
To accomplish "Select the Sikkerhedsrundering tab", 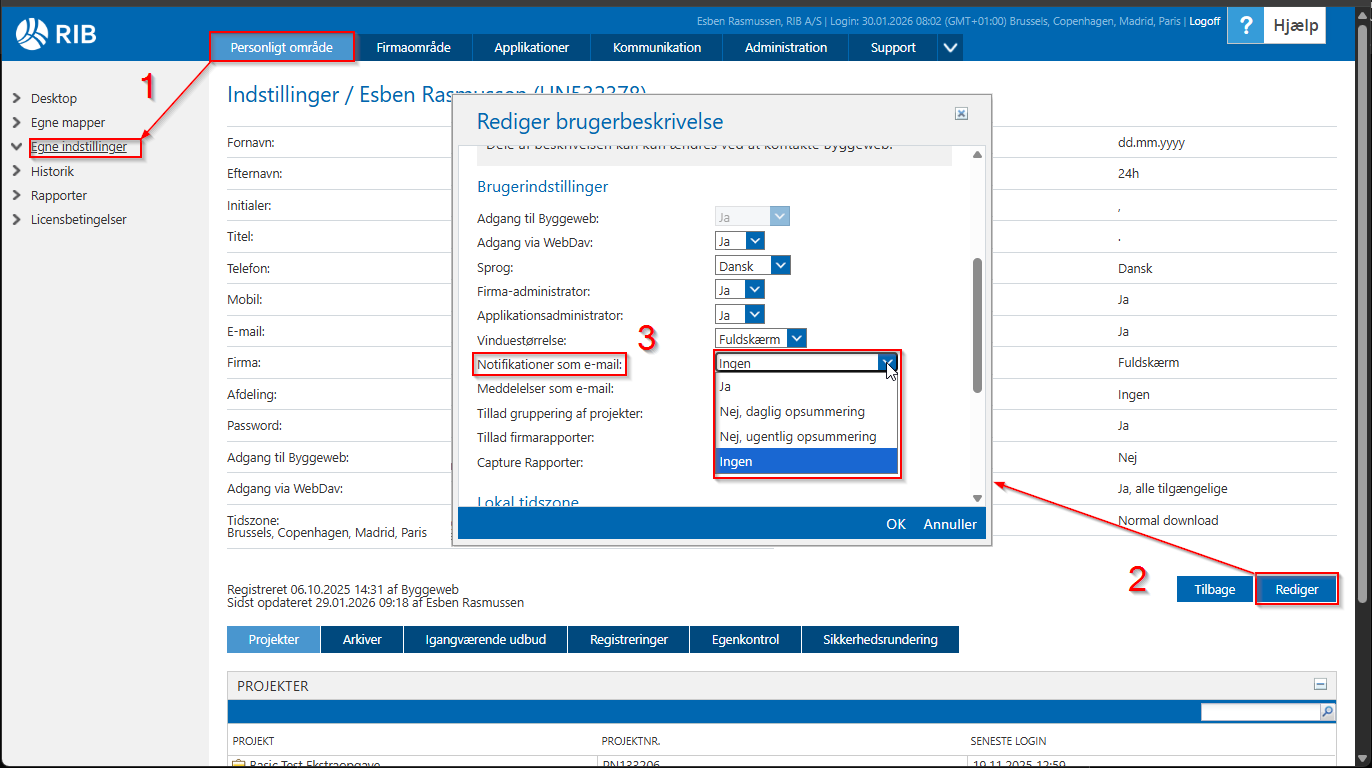I will click(x=880, y=639).
